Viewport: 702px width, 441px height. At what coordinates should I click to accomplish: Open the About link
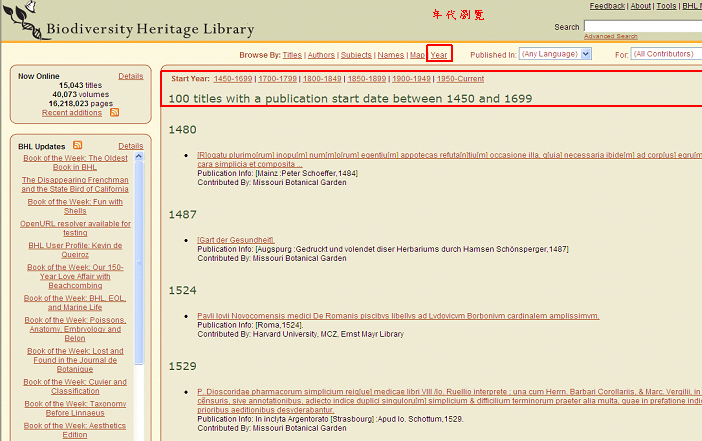click(x=641, y=6)
